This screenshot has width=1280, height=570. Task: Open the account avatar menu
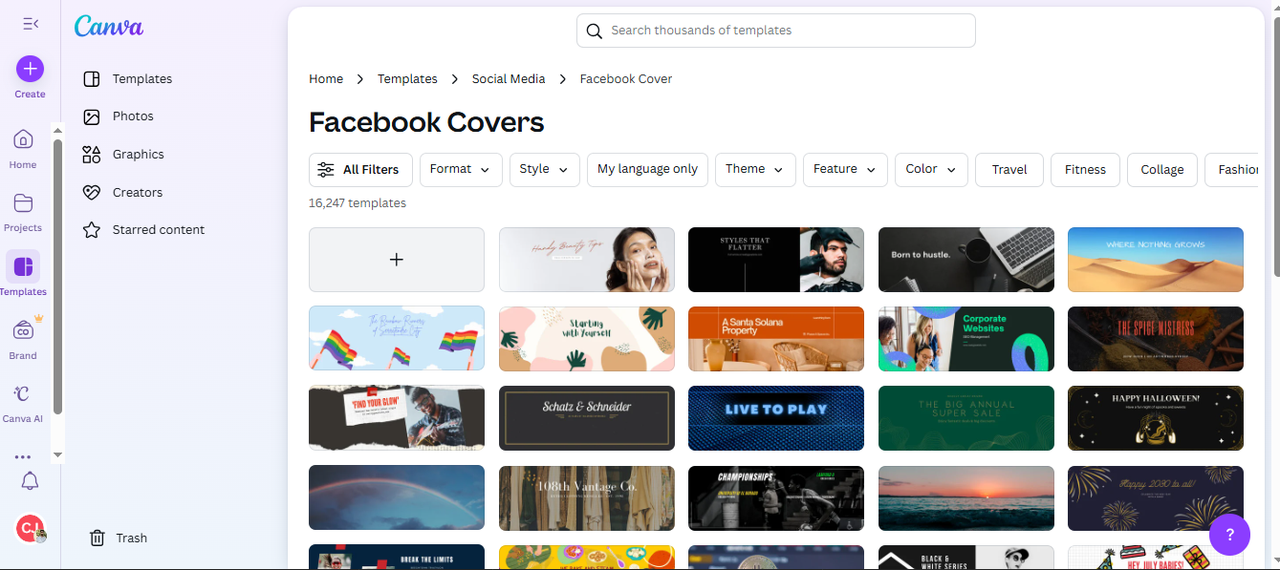pyautogui.click(x=30, y=528)
